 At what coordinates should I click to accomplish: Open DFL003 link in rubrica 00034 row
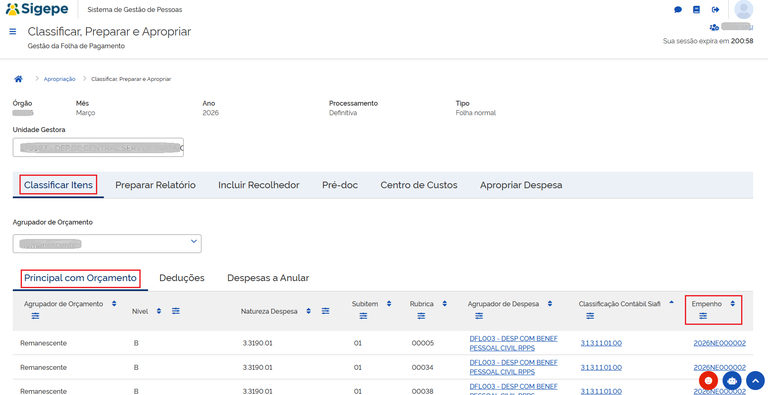coord(513,367)
